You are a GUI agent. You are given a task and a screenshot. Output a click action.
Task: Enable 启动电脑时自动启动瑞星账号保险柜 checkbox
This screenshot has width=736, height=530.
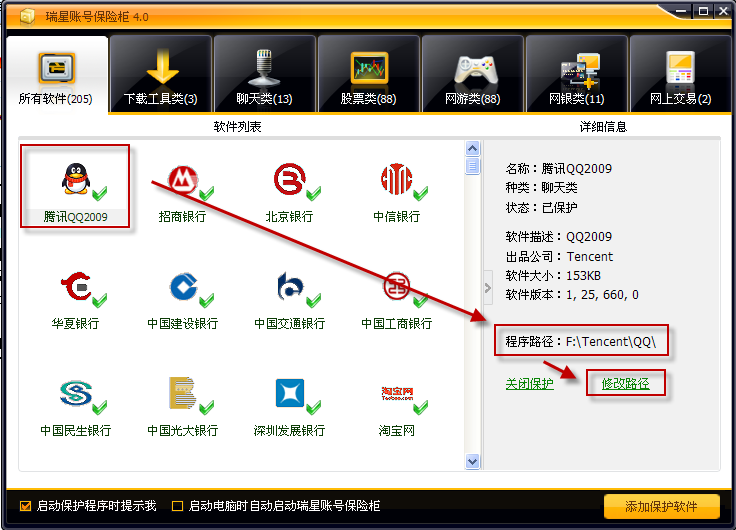pos(177,506)
